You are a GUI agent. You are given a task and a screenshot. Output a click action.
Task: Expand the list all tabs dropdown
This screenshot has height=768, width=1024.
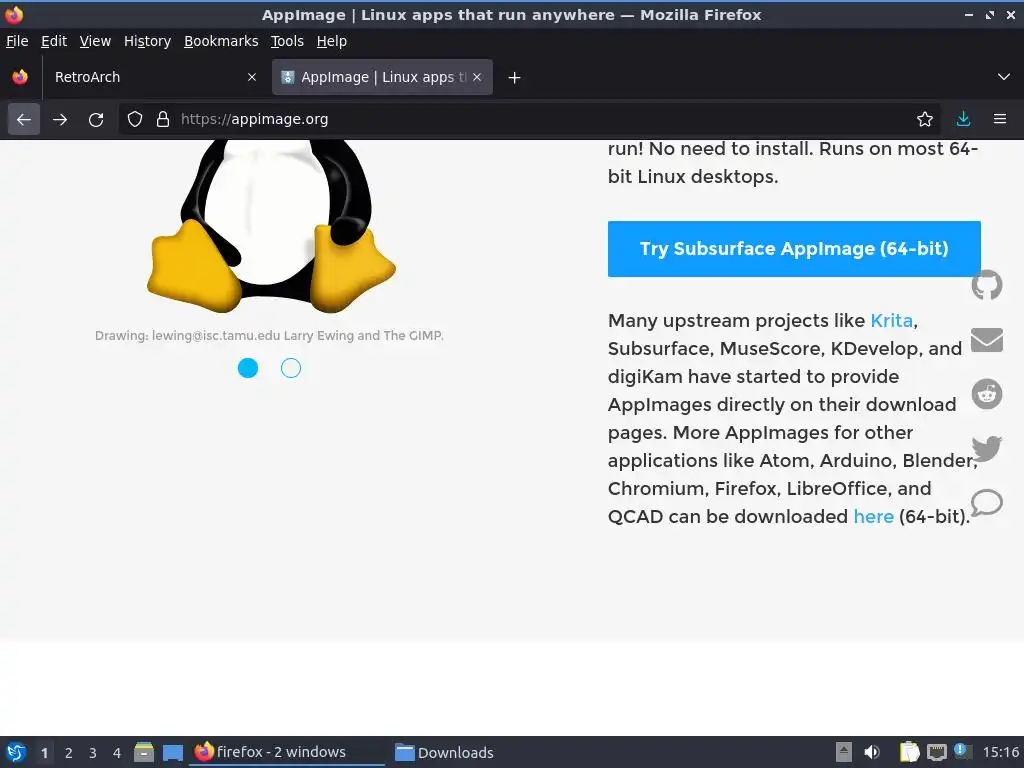pos(1004,77)
